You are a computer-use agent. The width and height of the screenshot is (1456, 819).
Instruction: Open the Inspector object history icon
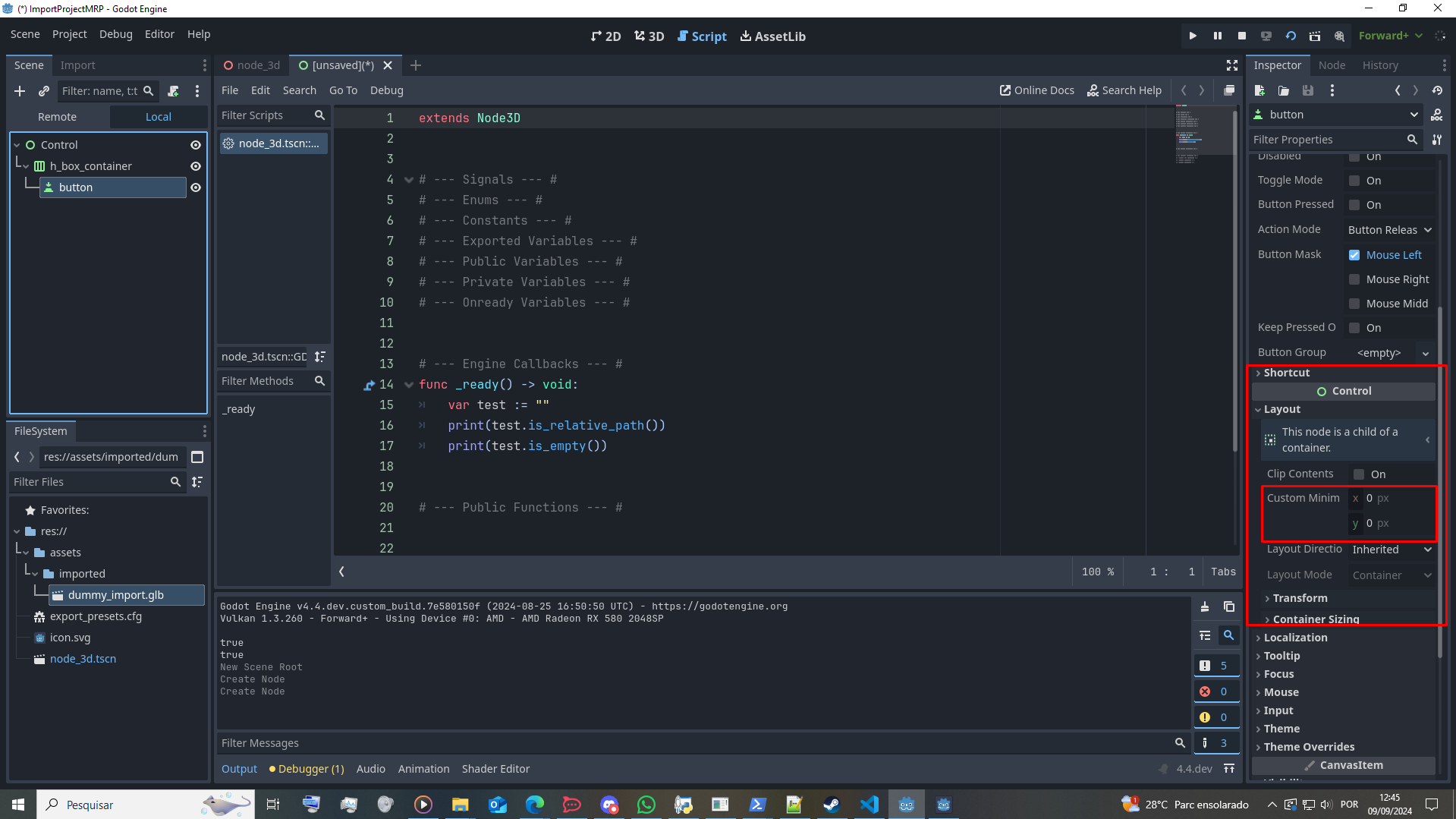[1437, 90]
